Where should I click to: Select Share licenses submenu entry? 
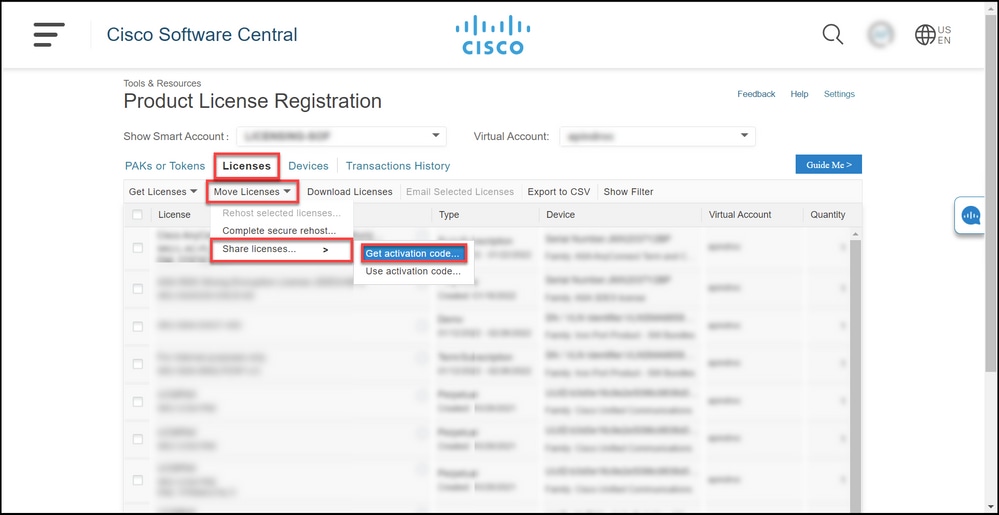tap(281, 249)
